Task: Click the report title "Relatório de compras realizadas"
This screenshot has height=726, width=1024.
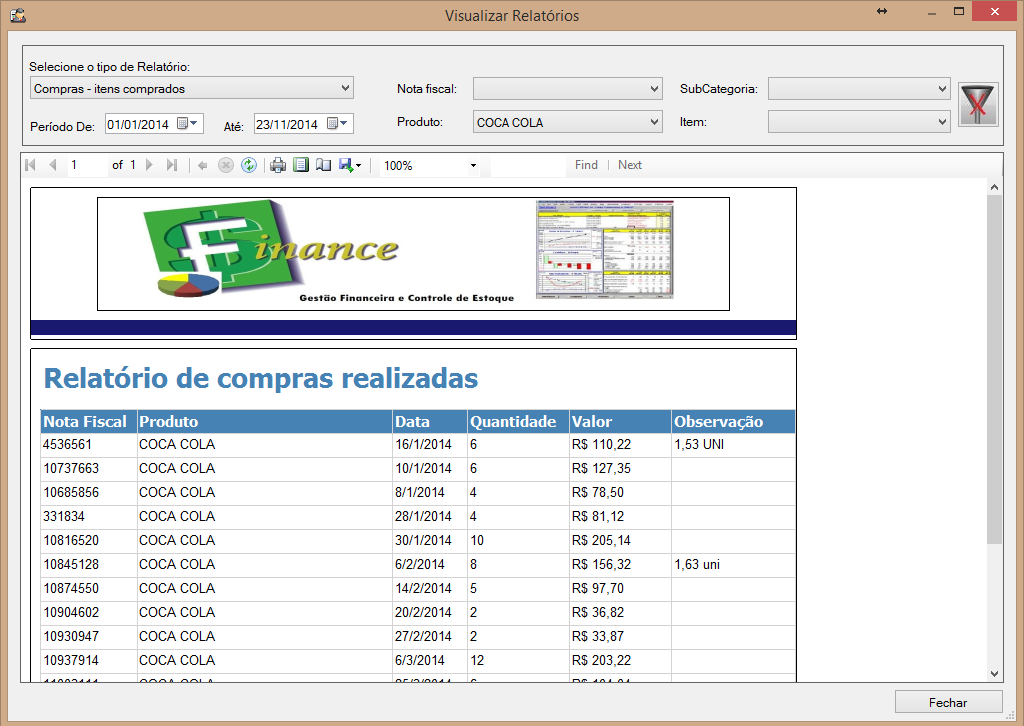Action: (261, 378)
